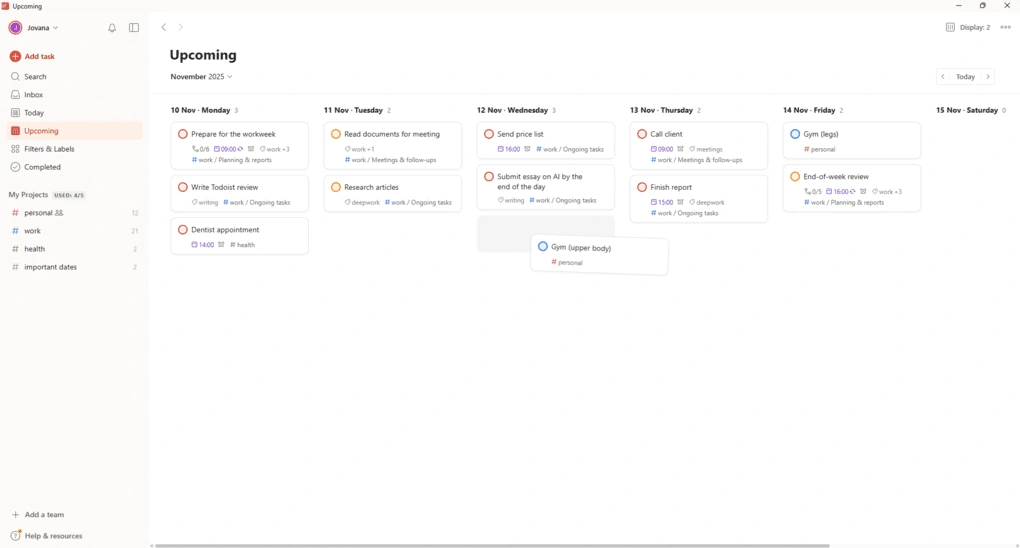
Task: Click Add a team link
Action: click(x=44, y=515)
